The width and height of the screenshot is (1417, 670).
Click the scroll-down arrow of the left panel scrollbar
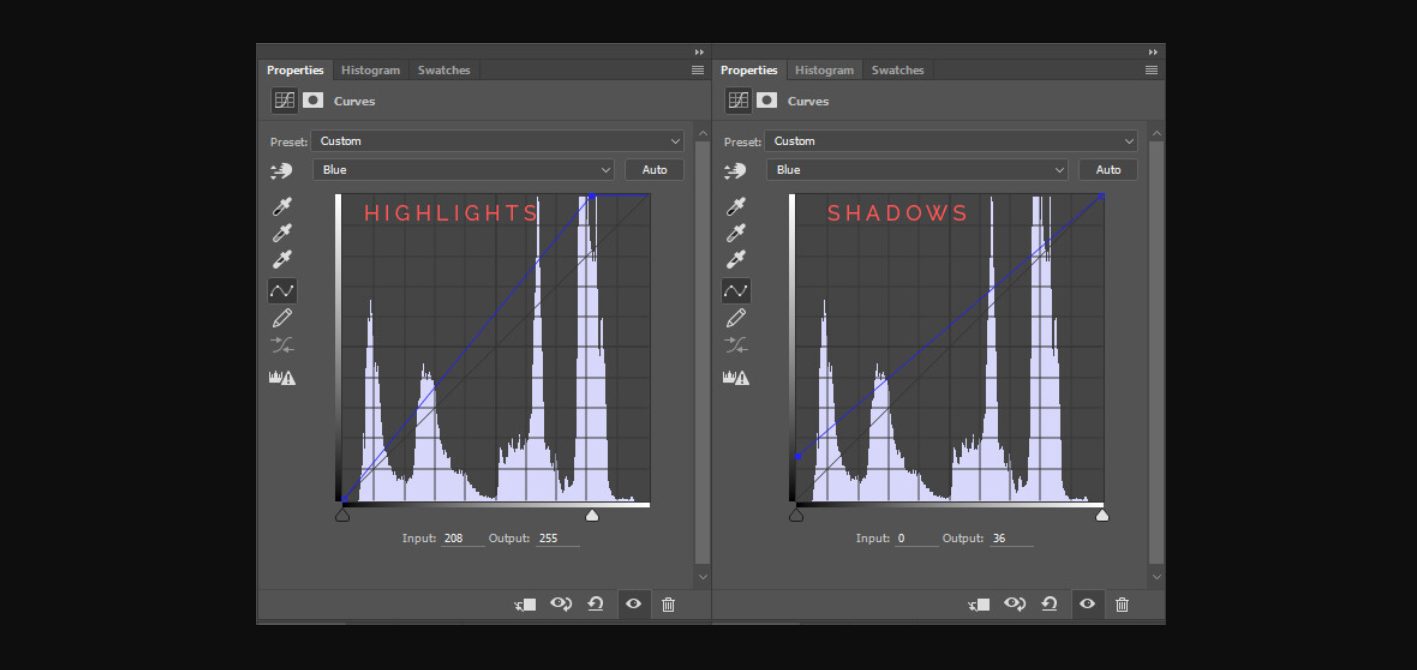pos(702,577)
